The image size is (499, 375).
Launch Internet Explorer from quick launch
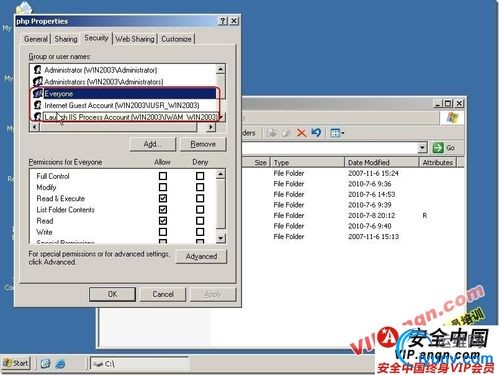[60, 364]
